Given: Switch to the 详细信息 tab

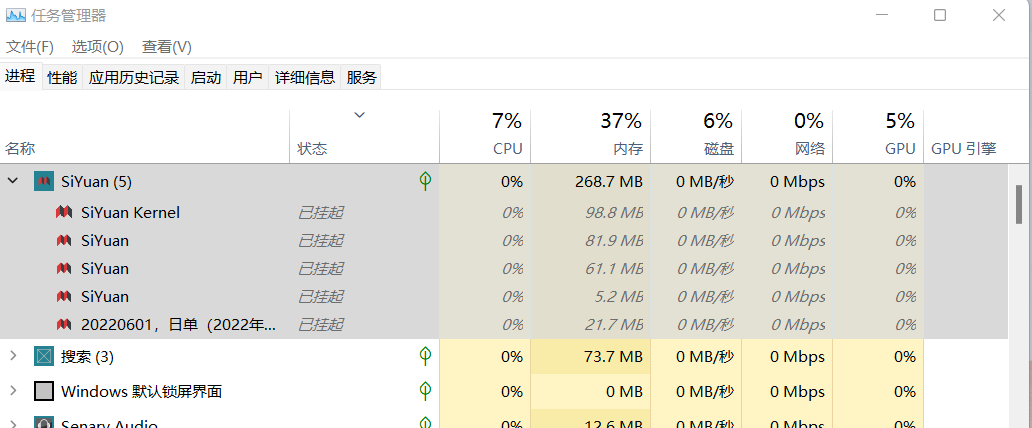Looking at the screenshot, I should pyautogui.click(x=305, y=77).
